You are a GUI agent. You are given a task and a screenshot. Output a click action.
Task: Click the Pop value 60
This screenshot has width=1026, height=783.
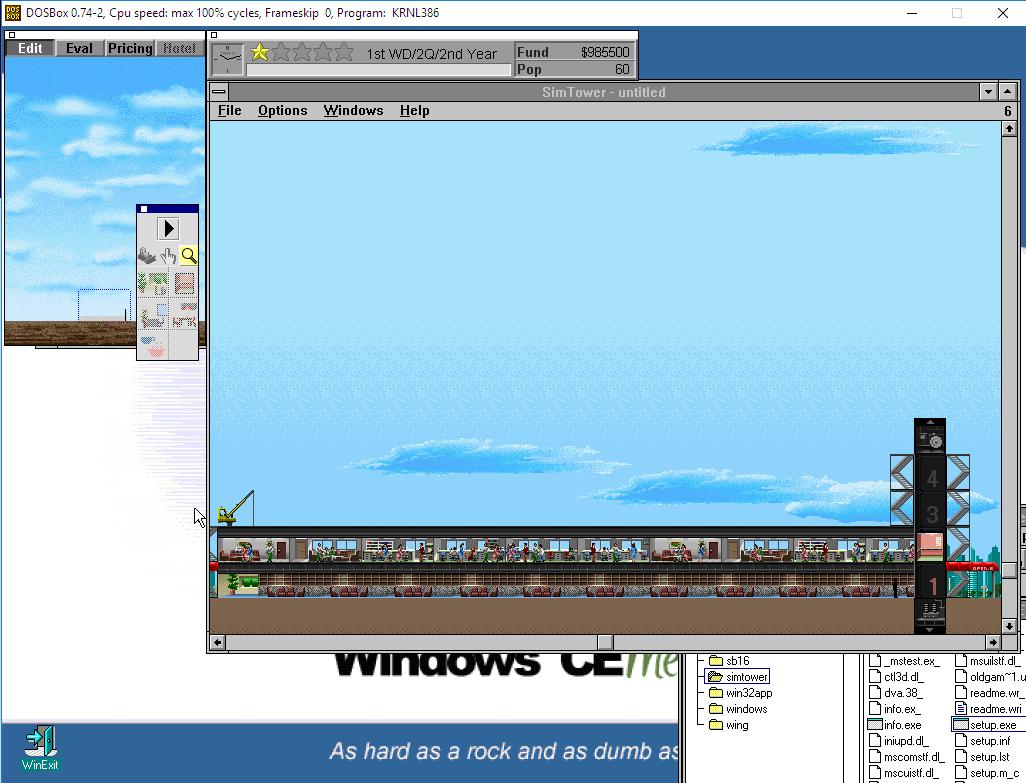coord(622,69)
